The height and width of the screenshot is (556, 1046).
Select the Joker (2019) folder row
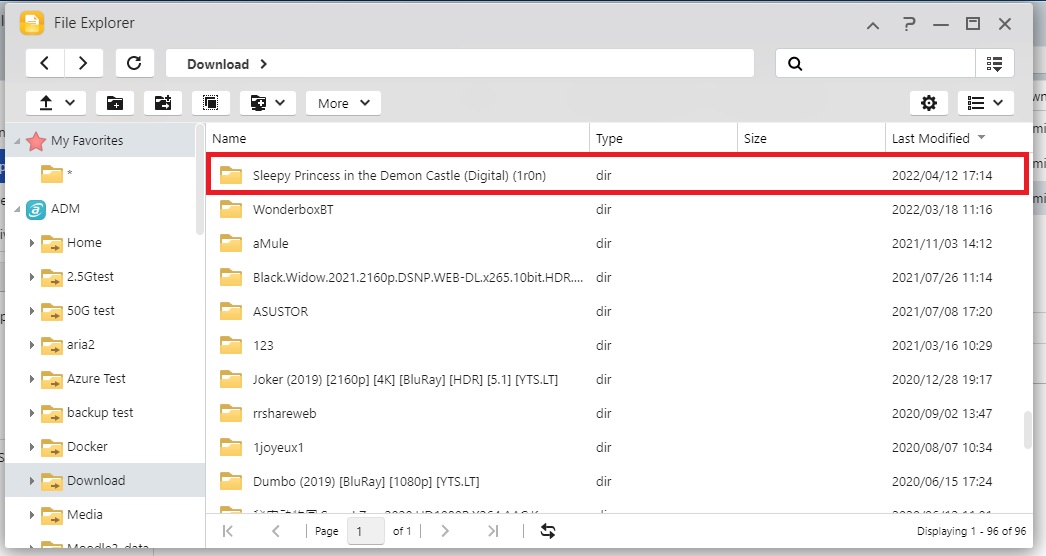coord(616,380)
